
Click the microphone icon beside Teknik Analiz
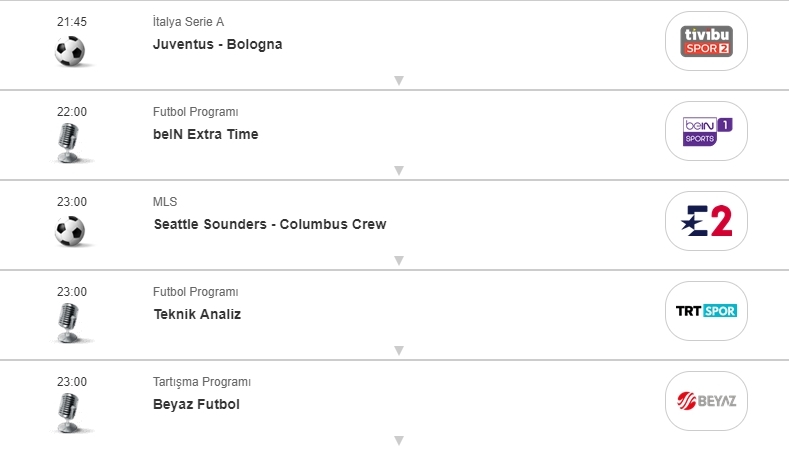coord(68,323)
